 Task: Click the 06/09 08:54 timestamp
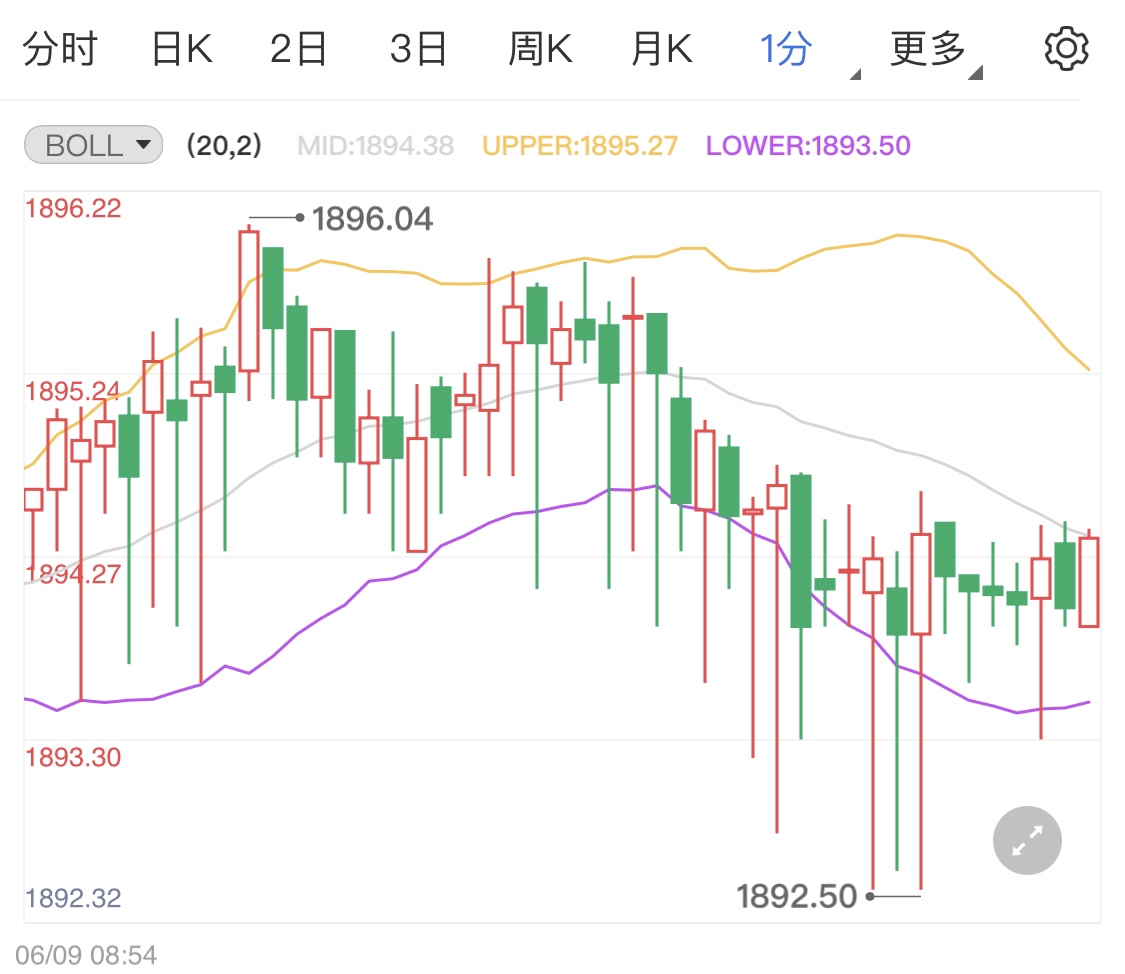pyautogui.click(x=86, y=955)
